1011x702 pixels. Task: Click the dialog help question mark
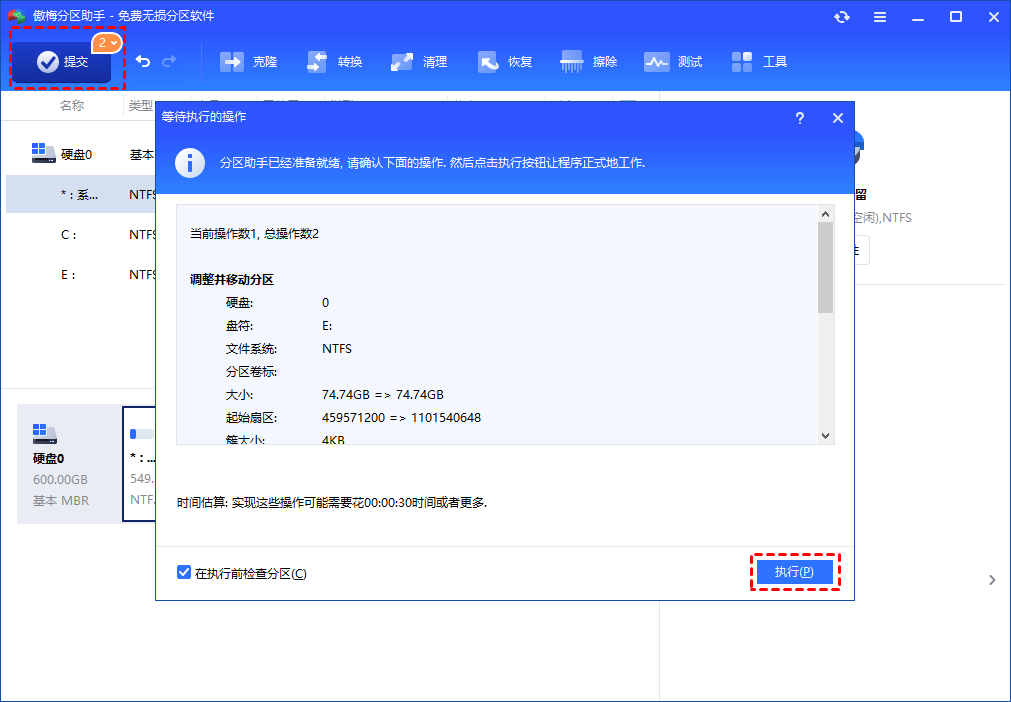(799, 118)
